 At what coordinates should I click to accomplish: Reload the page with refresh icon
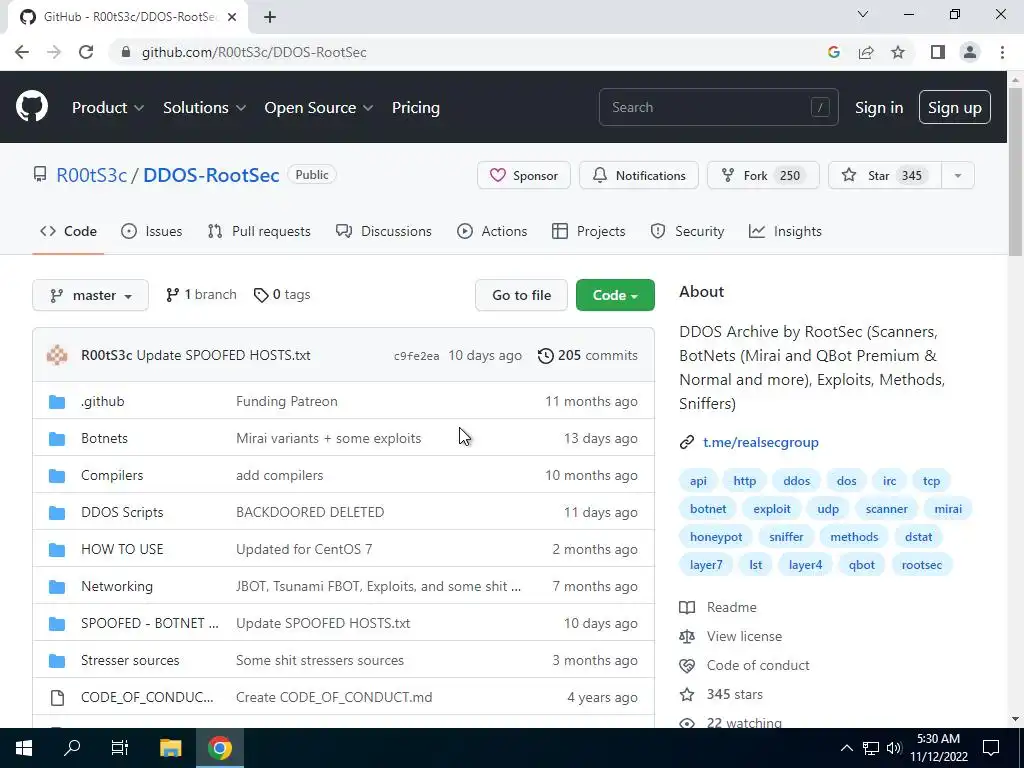click(86, 52)
